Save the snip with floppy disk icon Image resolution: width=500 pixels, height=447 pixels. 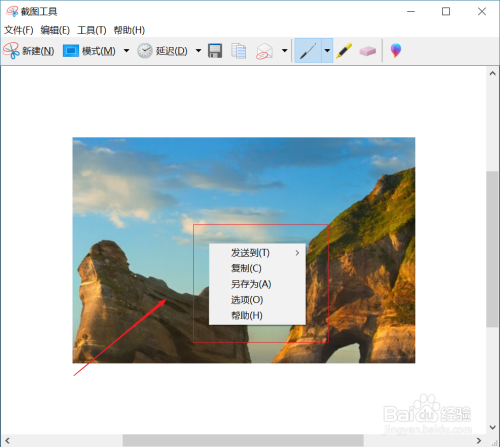(x=215, y=51)
